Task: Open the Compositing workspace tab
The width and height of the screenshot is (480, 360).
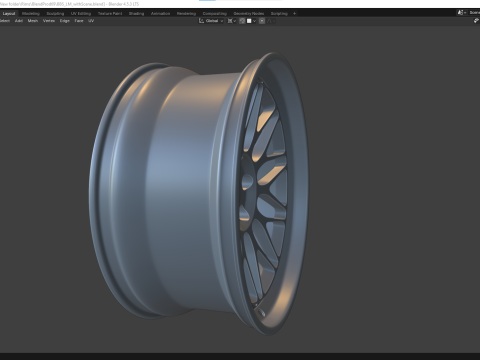Action: 215,13
